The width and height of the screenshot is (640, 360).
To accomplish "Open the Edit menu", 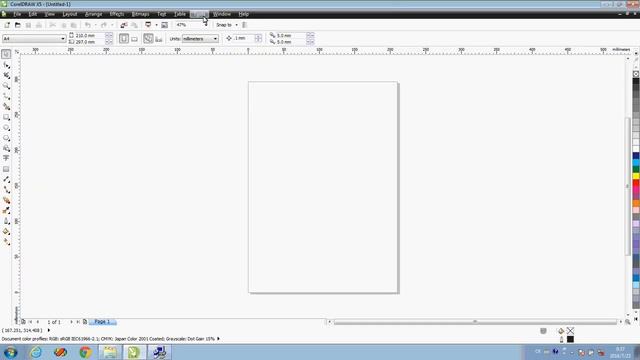I will coord(33,14).
